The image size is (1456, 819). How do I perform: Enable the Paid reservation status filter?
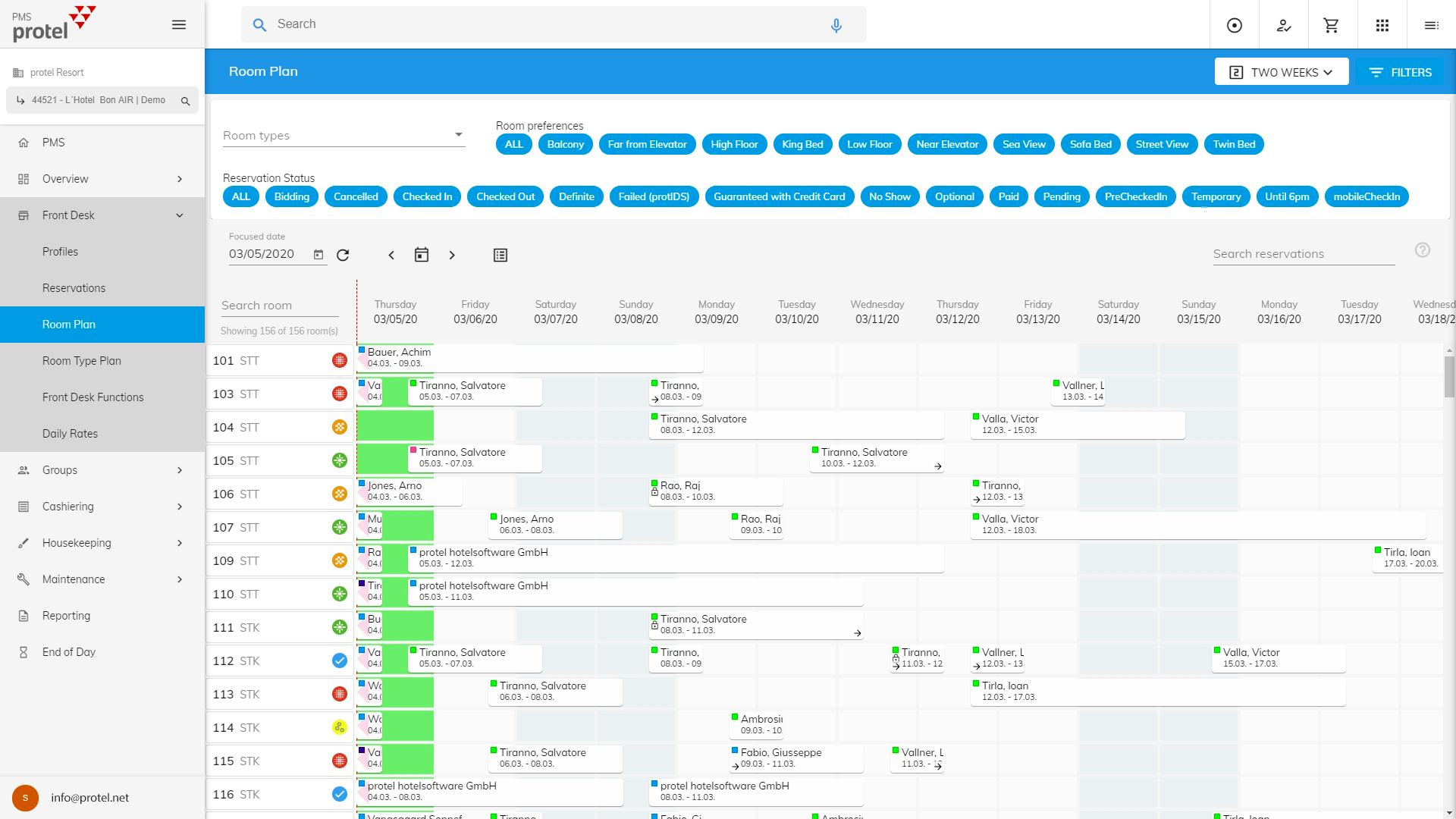click(x=1009, y=196)
